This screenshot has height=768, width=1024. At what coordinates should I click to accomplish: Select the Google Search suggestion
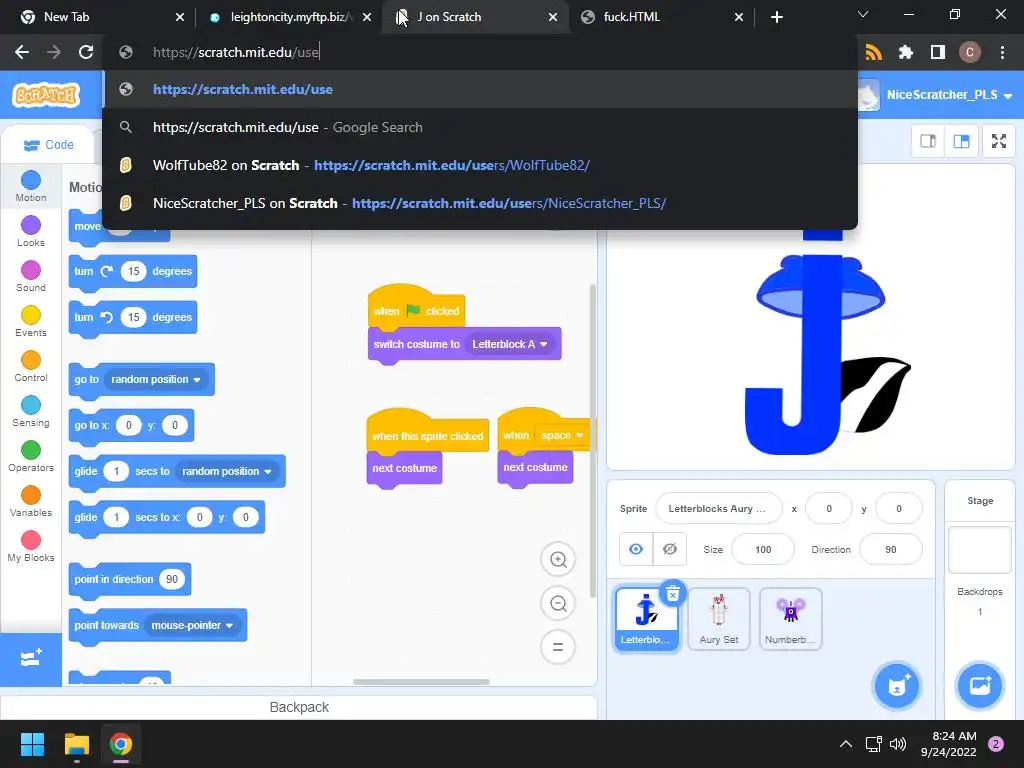click(480, 127)
